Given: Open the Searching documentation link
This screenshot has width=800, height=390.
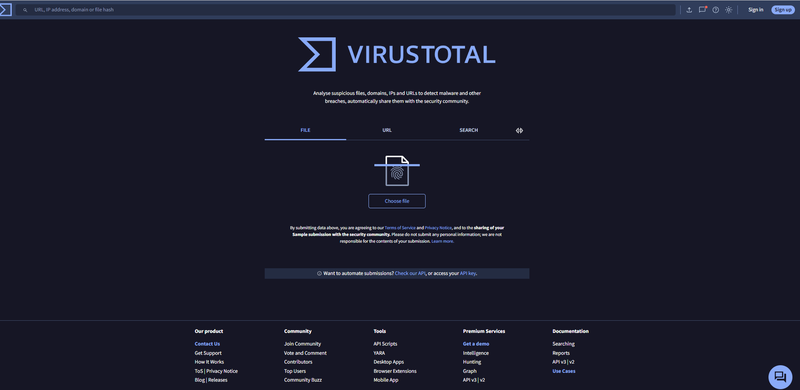Looking at the screenshot, I should click(563, 344).
